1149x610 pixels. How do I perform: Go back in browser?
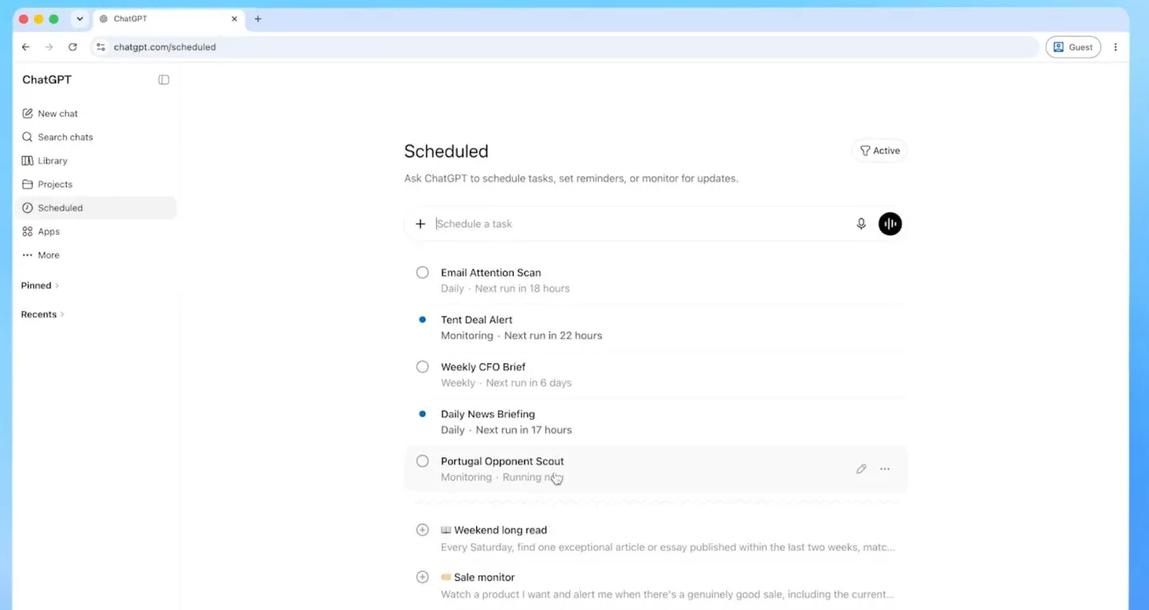pyautogui.click(x=26, y=47)
